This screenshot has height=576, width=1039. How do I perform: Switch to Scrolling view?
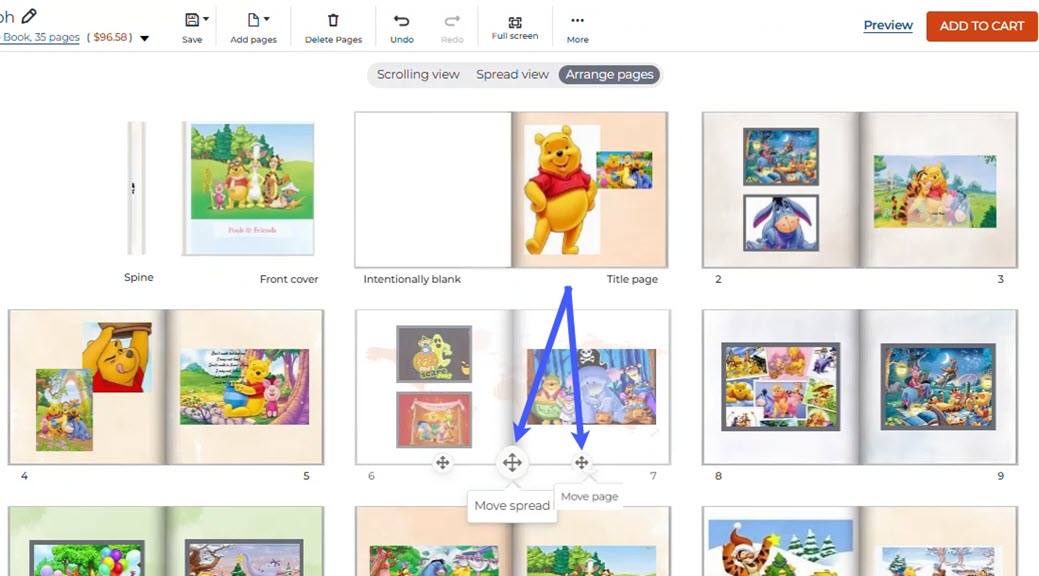[418, 74]
